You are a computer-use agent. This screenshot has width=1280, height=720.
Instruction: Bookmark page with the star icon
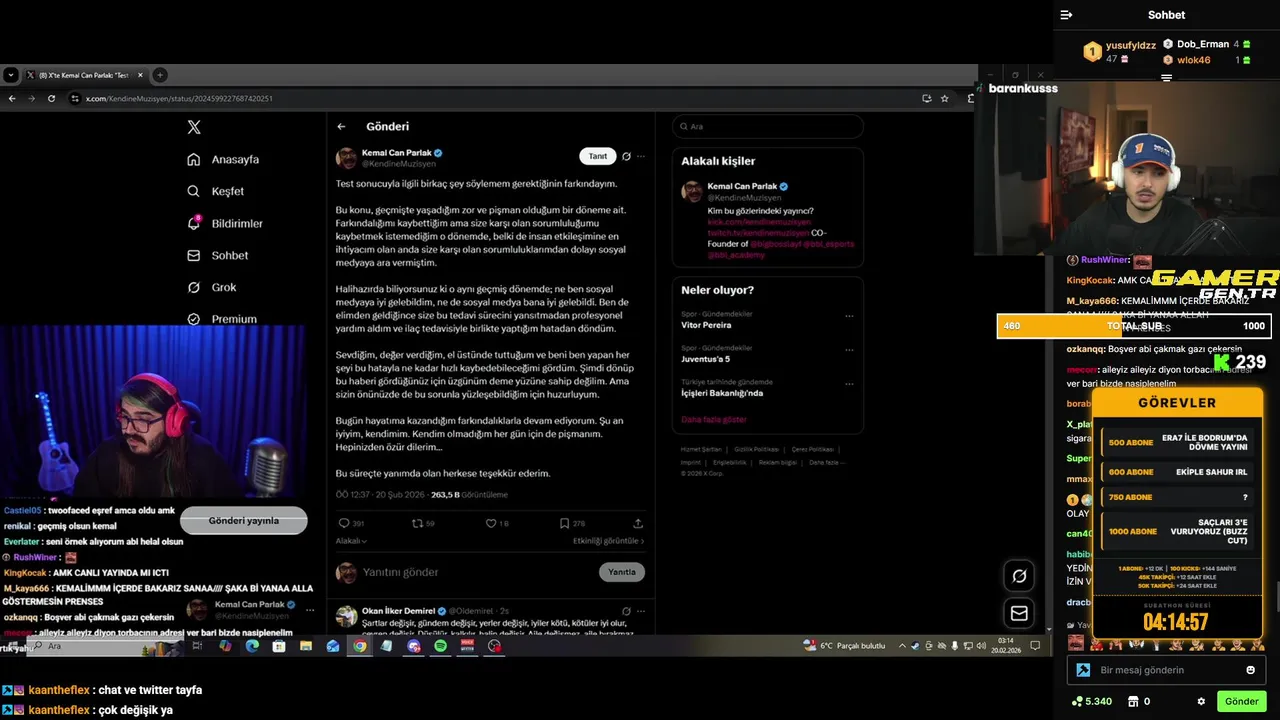944,98
